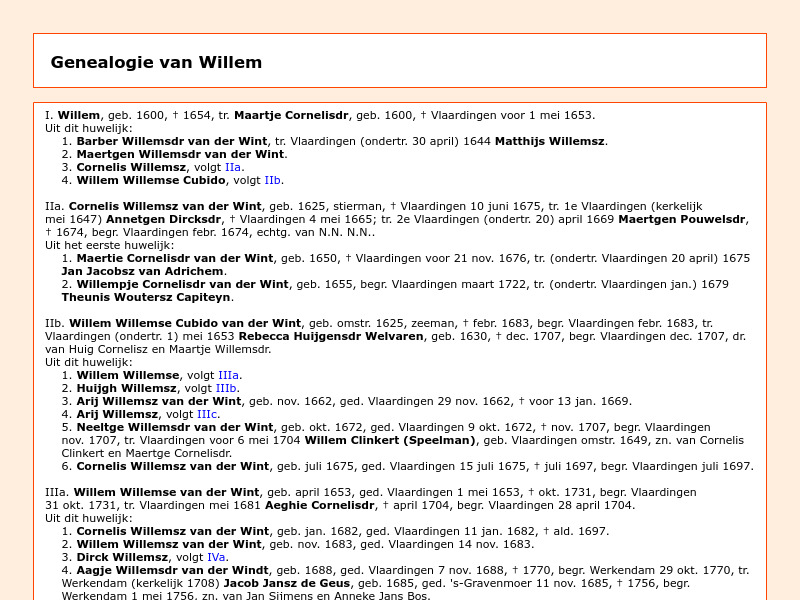800x600 pixels.
Task: Follow the IIb link for Willem Willemse Cubido
Action: [271, 180]
